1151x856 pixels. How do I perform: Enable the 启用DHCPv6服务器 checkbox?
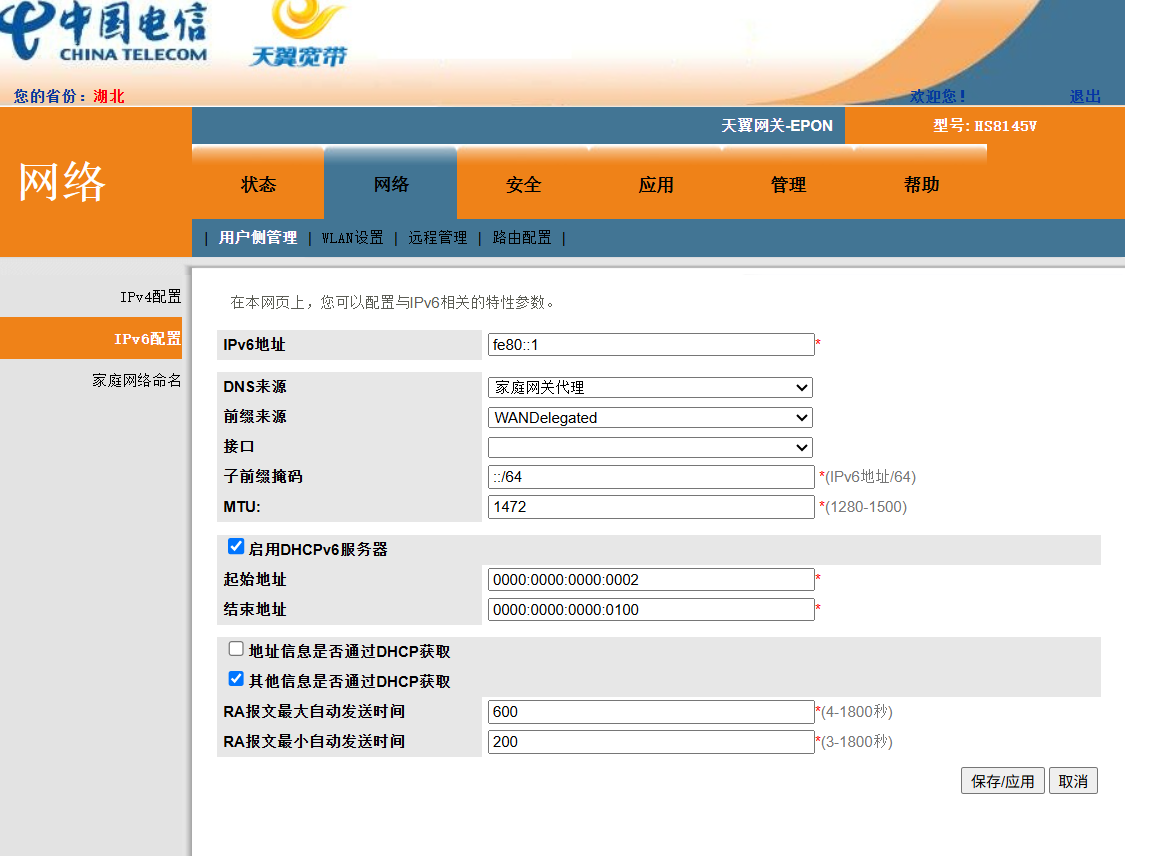[x=236, y=546]
